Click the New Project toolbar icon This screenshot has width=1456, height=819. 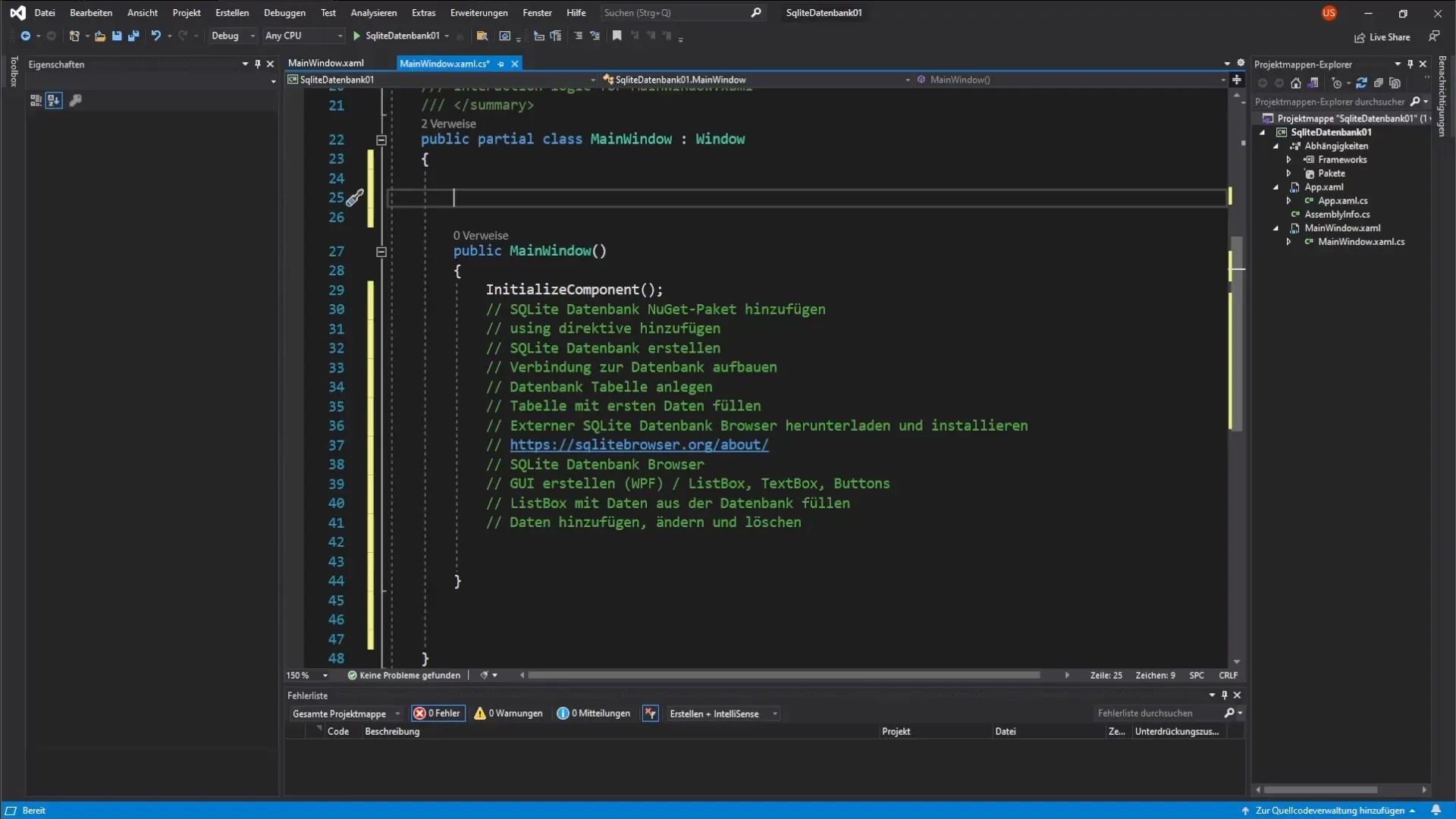click(x=74, y=36)
